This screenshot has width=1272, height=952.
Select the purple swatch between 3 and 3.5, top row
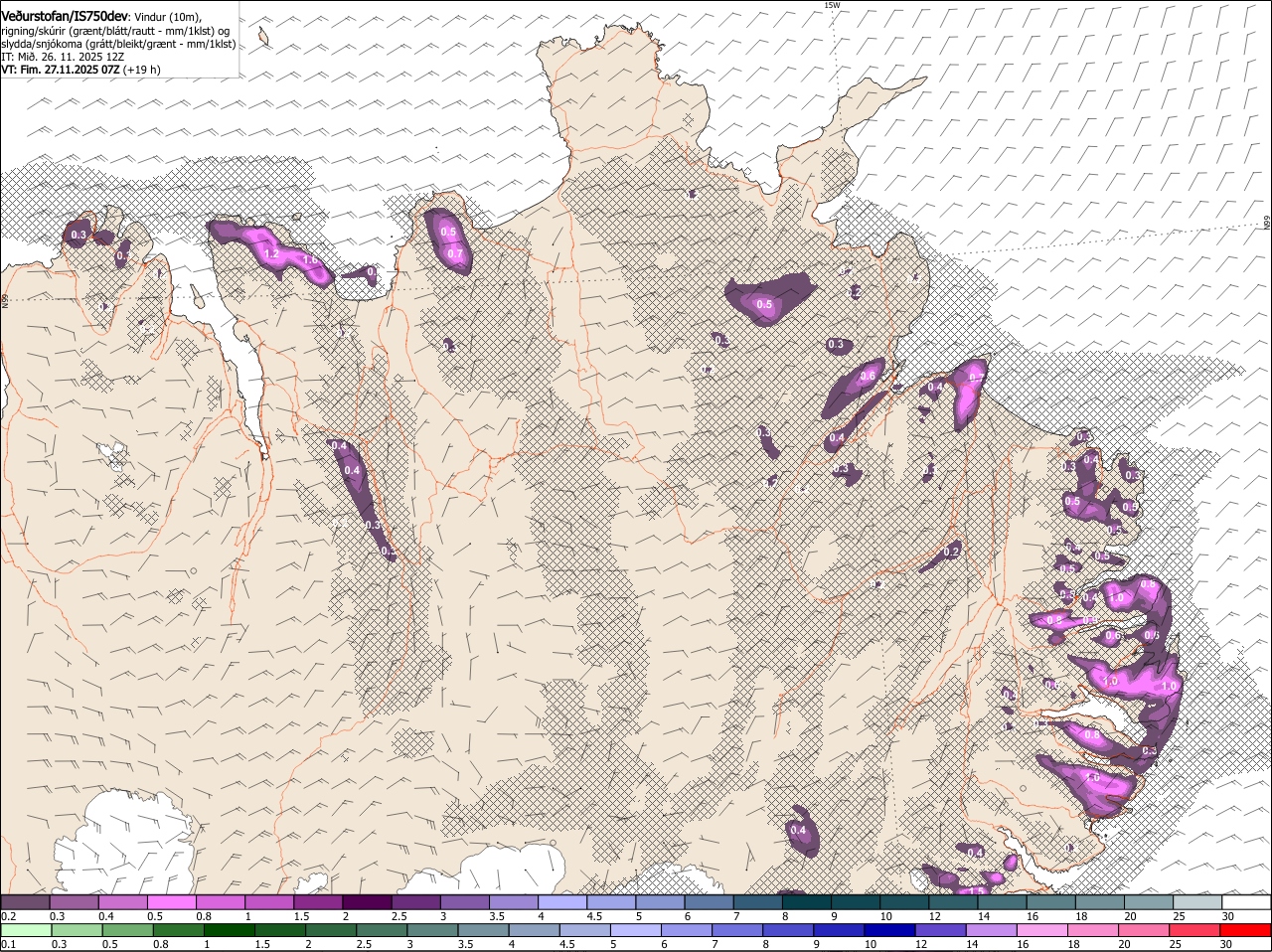[465, 901]
